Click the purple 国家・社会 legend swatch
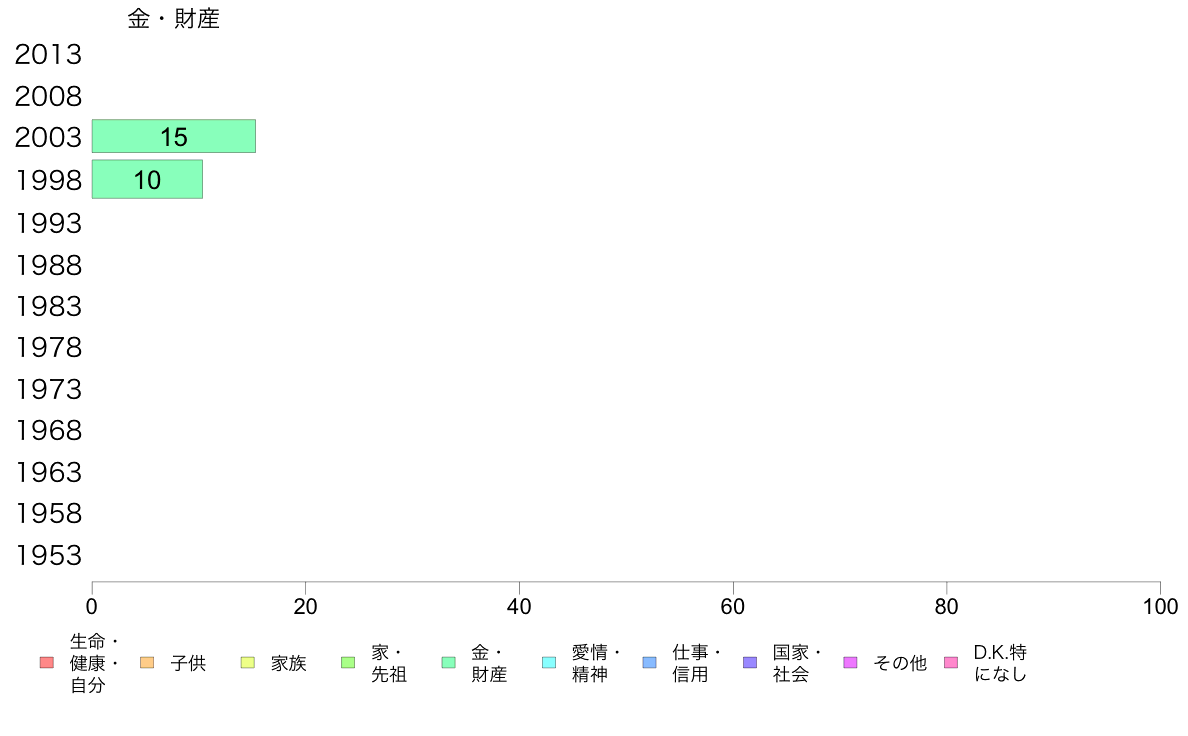 coord(750,663)
